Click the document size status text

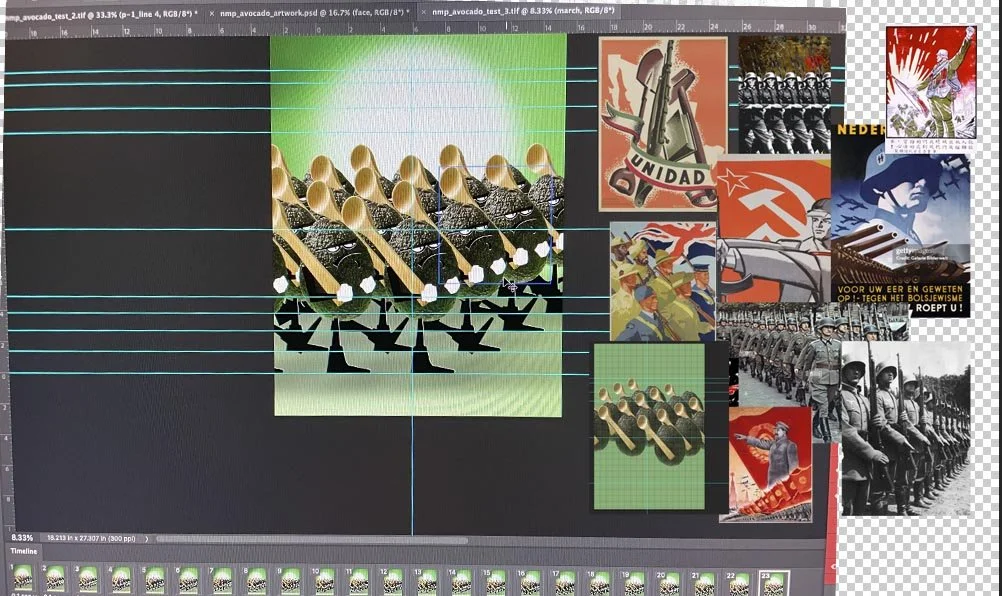[x=91, y=539]
